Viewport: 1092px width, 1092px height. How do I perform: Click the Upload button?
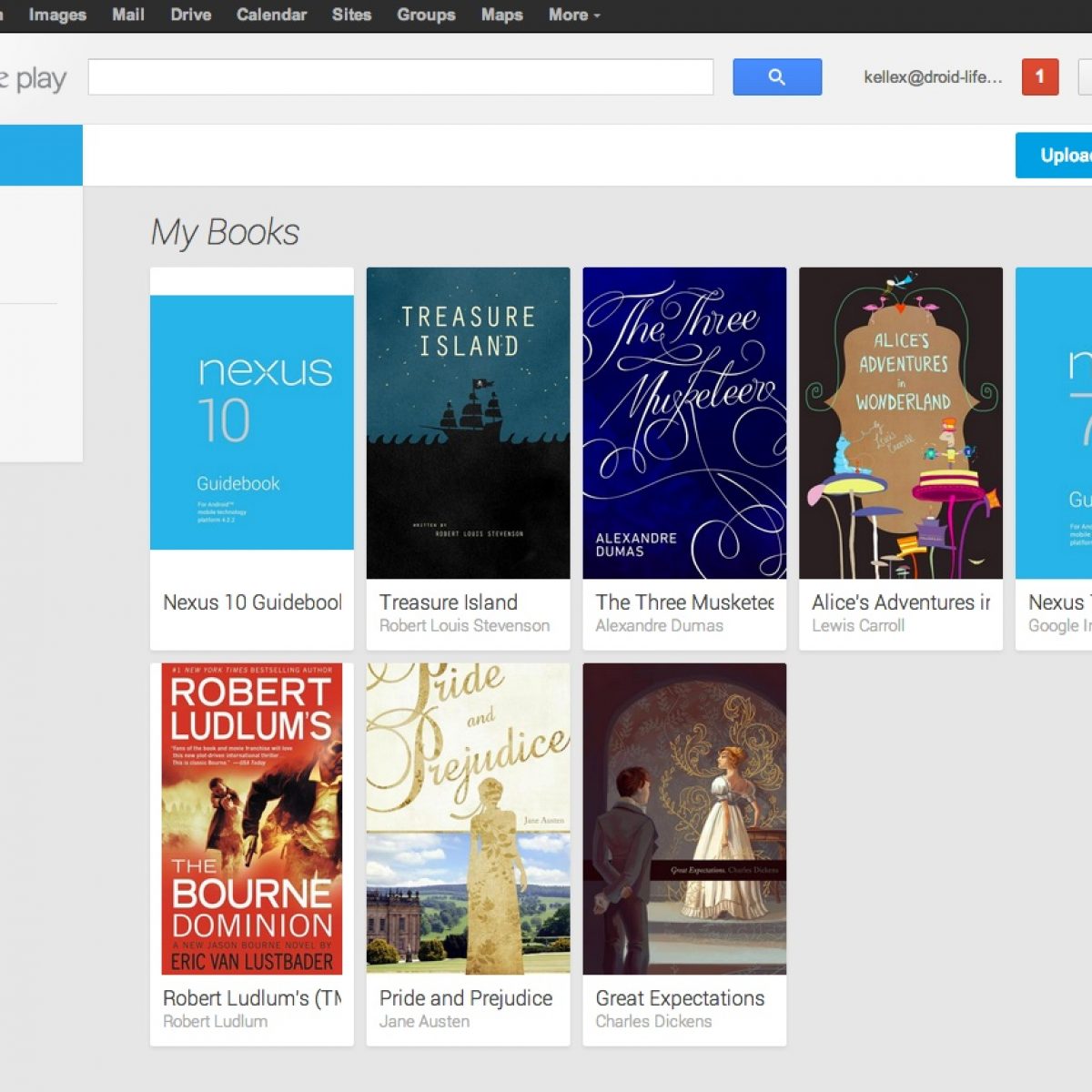click(x=1061, y=156)
